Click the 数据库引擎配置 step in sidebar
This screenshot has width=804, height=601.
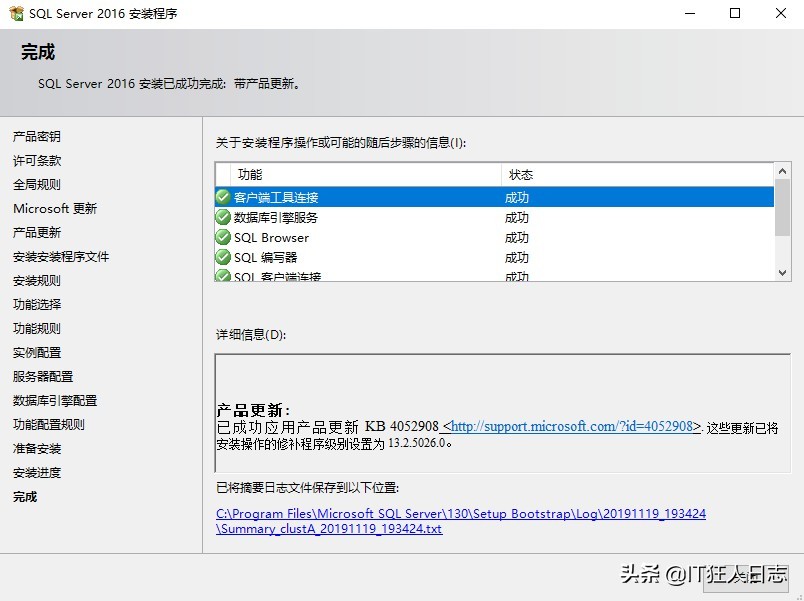[55, 400]
